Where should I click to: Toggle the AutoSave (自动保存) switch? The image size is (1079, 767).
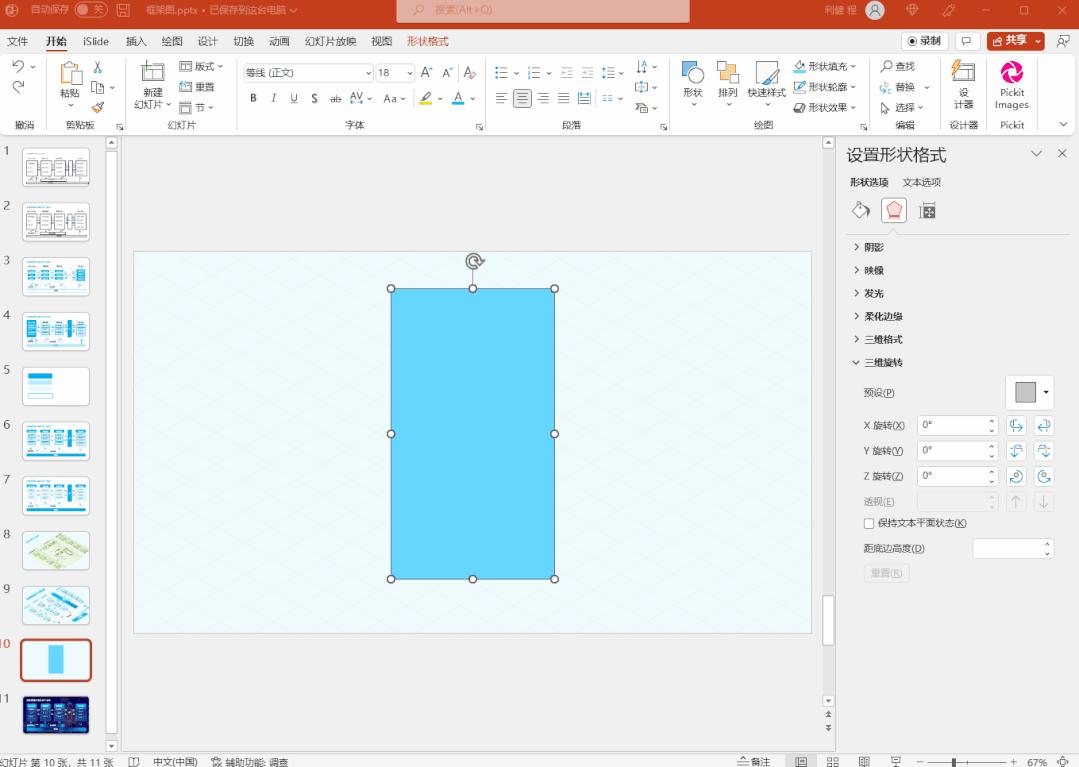point(90,10)
